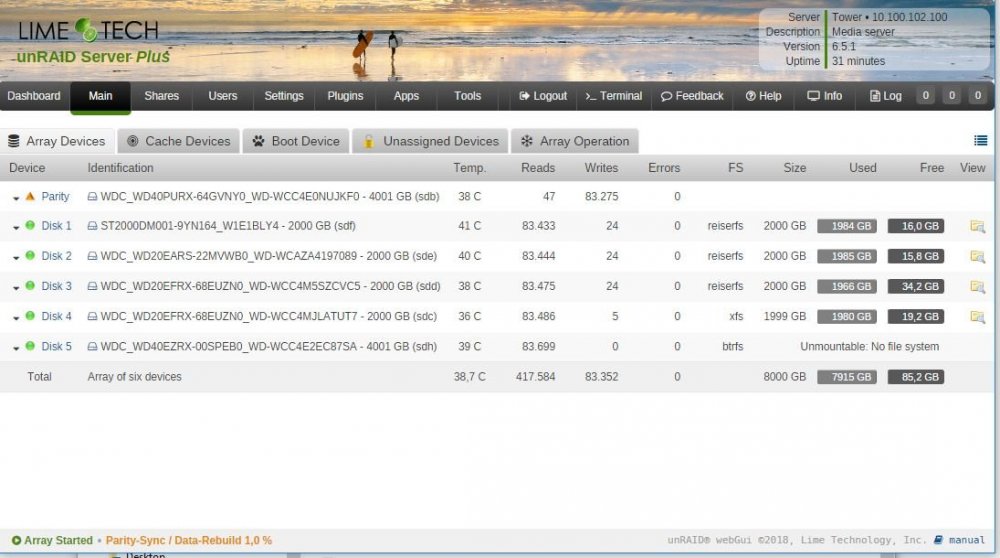This screenshot has width=1000, height=558.
Task: Open the Terminal
Action: (x=614, y=96)
